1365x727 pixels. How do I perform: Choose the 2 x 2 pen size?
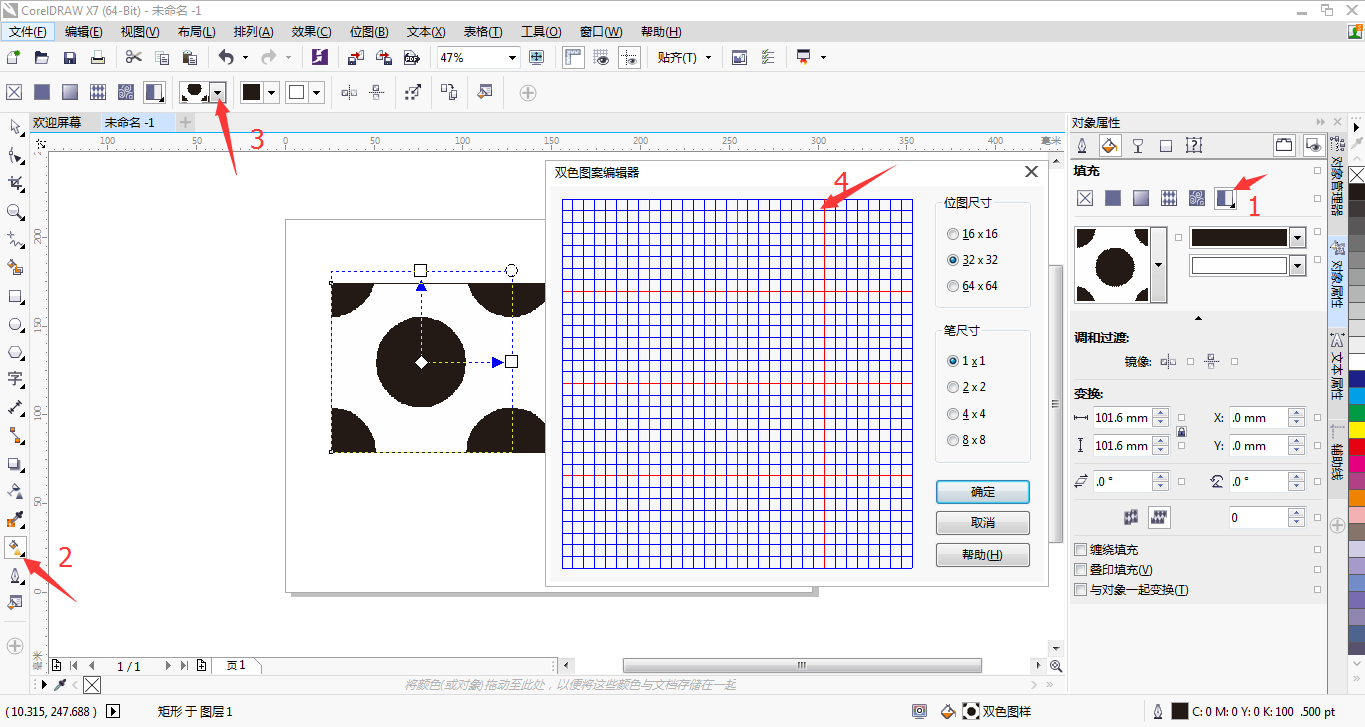point(952,387)
